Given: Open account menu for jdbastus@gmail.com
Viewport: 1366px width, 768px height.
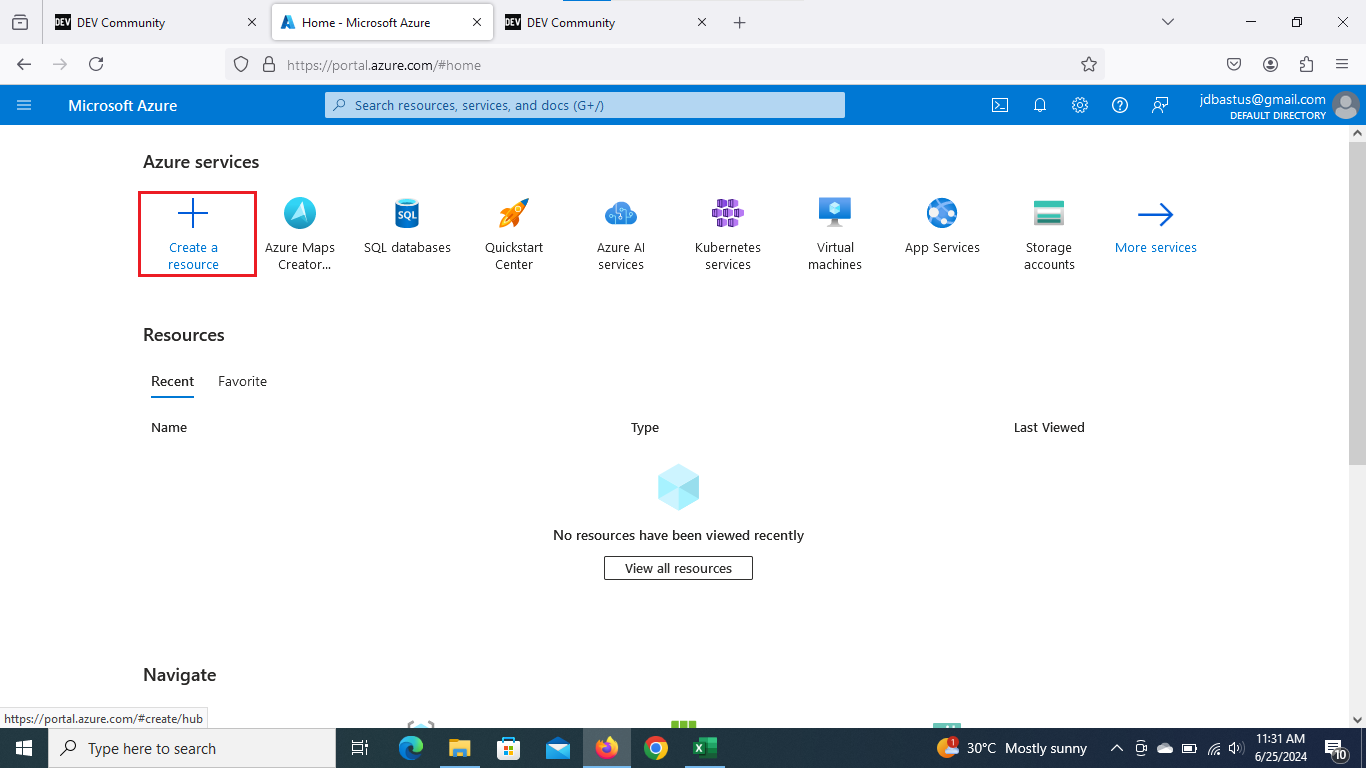Looking at the screenshot, I should 1279,105.
